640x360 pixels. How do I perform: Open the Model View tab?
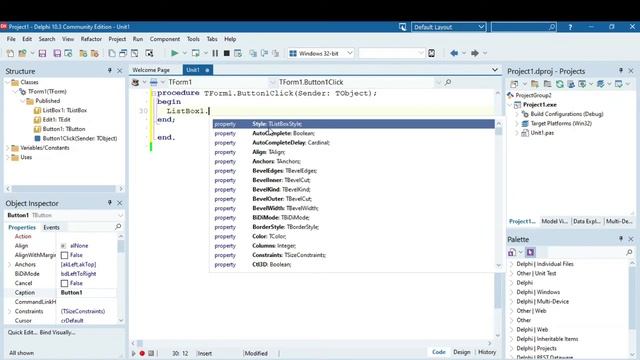coord(554,221)
